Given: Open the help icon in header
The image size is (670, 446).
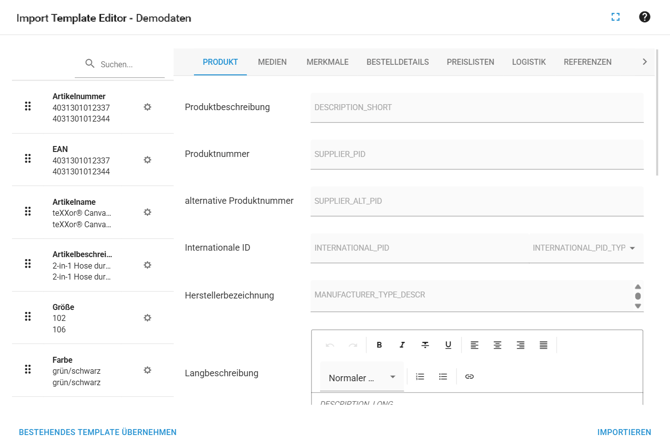Looking at the screenshot, I should (x=644, y=17).
